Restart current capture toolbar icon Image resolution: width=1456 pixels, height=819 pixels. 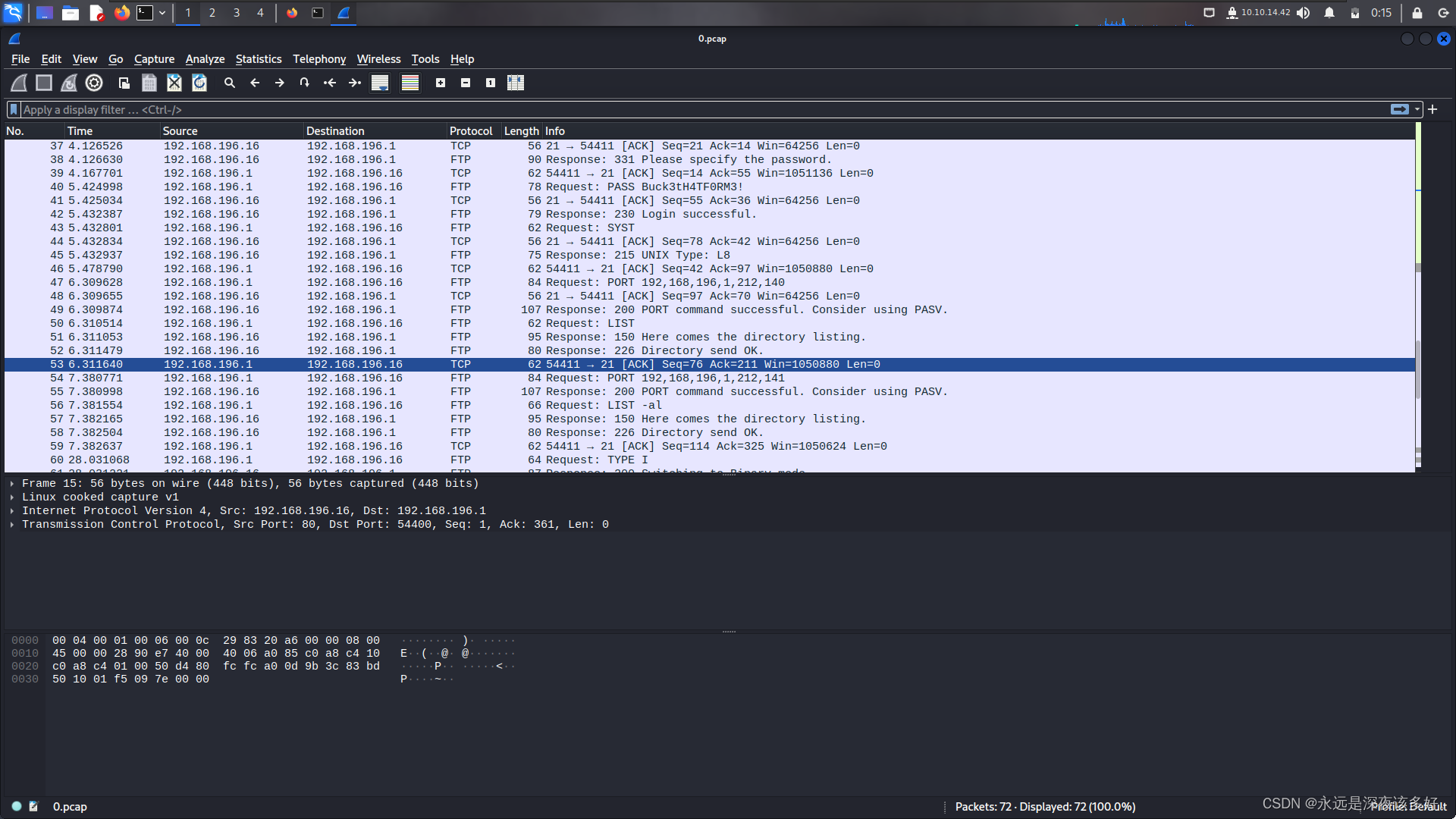(x=69, y=83)
